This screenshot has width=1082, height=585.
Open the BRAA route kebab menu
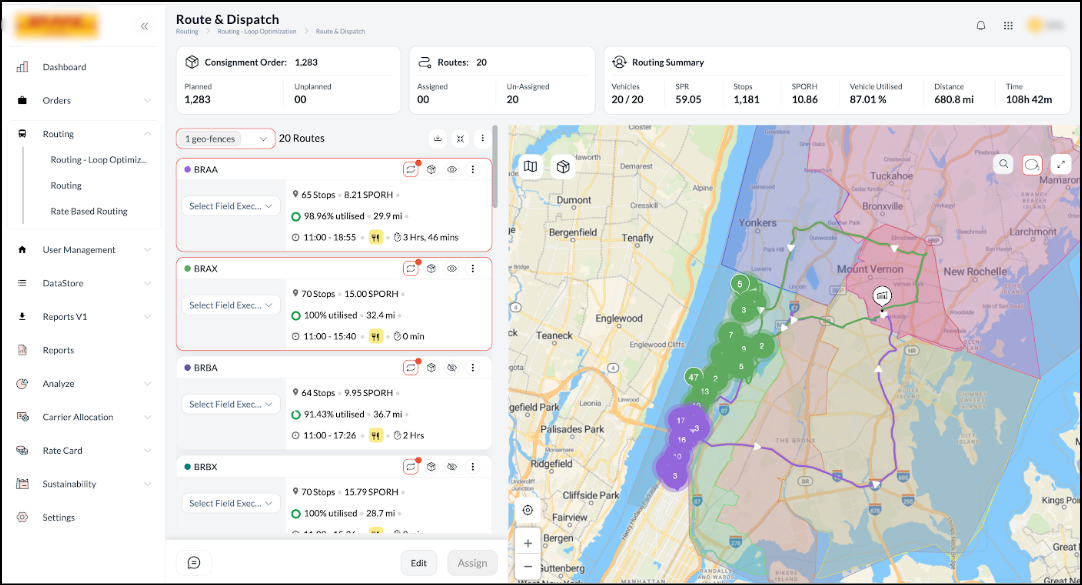473,169
